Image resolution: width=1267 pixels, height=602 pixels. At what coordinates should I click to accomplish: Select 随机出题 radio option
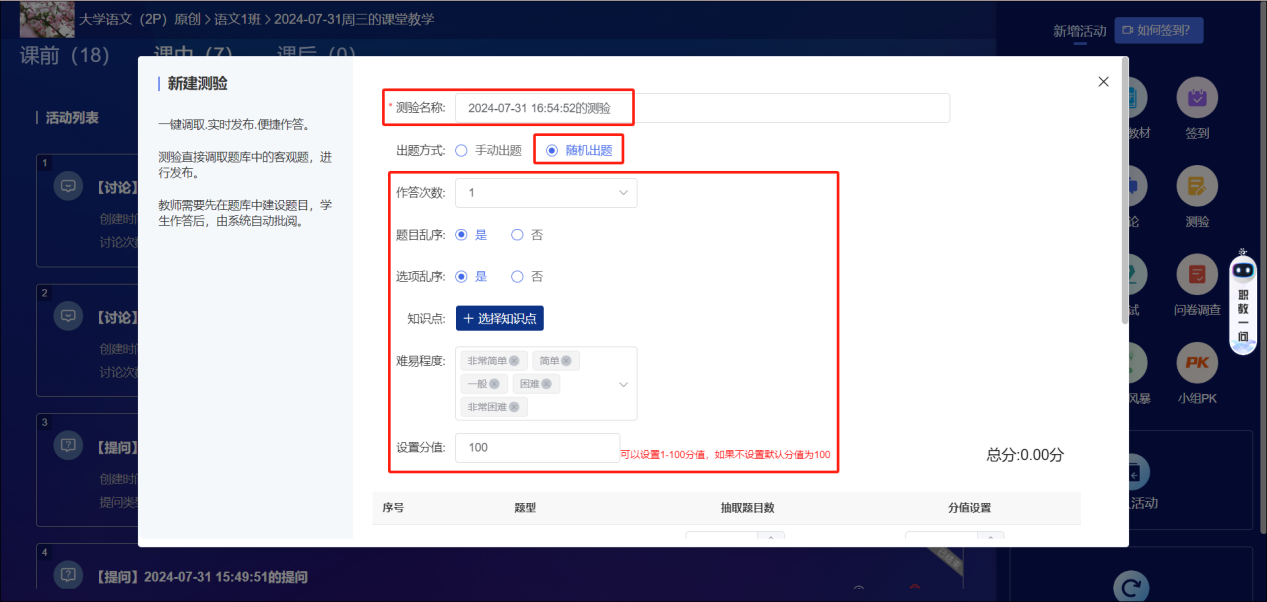click(x=552, y=151)
